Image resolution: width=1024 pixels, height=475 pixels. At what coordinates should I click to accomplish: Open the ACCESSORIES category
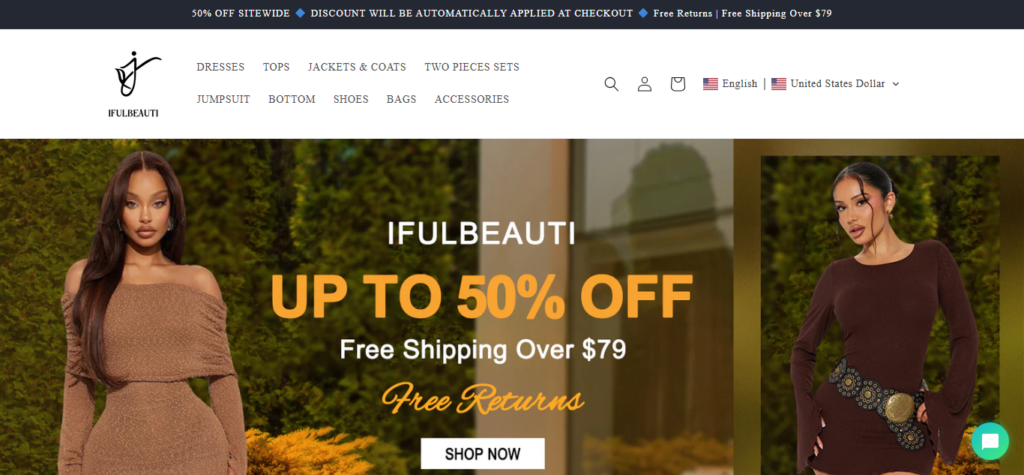point(472,99)
